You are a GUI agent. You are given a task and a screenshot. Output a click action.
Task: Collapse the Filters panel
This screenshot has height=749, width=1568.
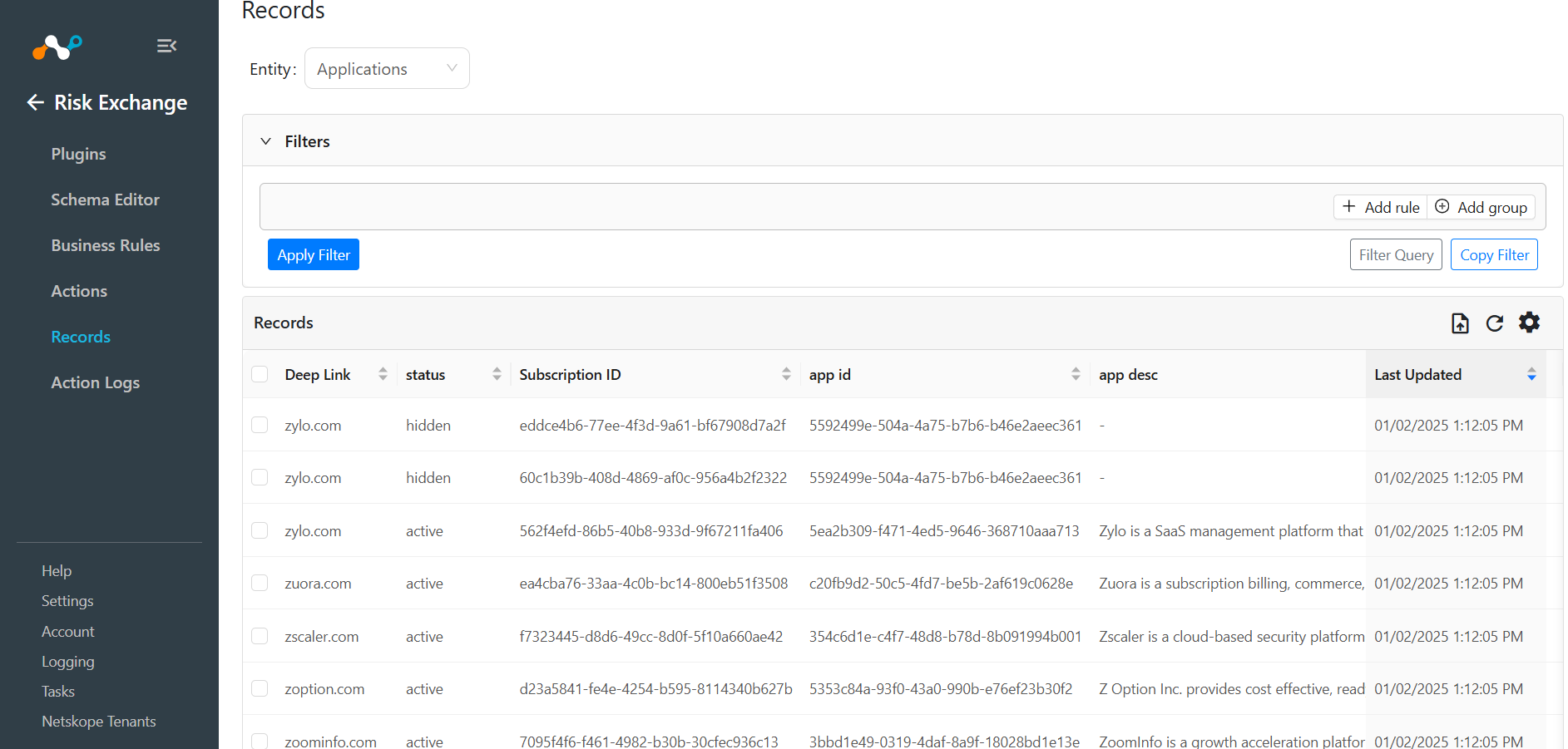tap(265, 141)
